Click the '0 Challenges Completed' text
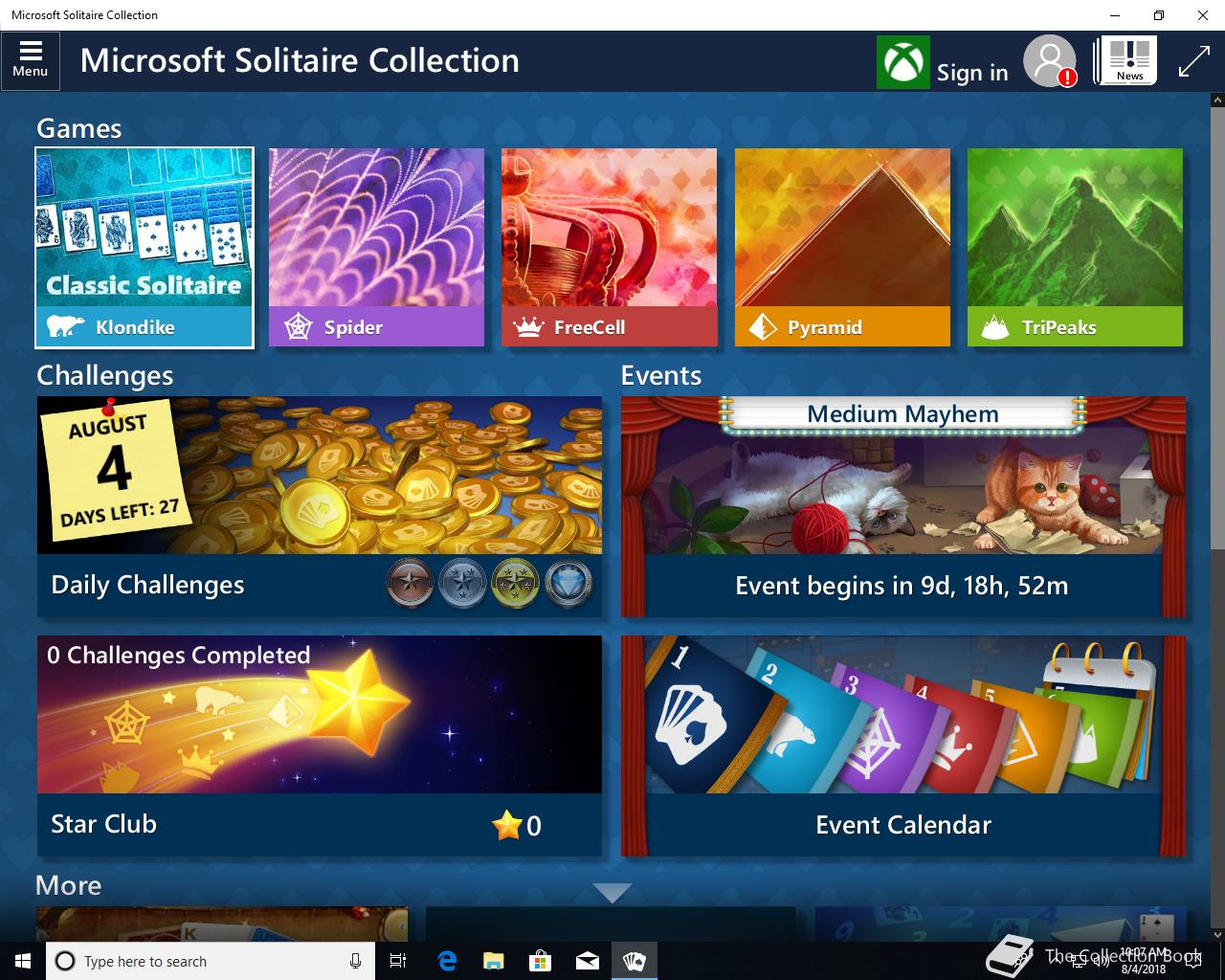 click(179, 656)
